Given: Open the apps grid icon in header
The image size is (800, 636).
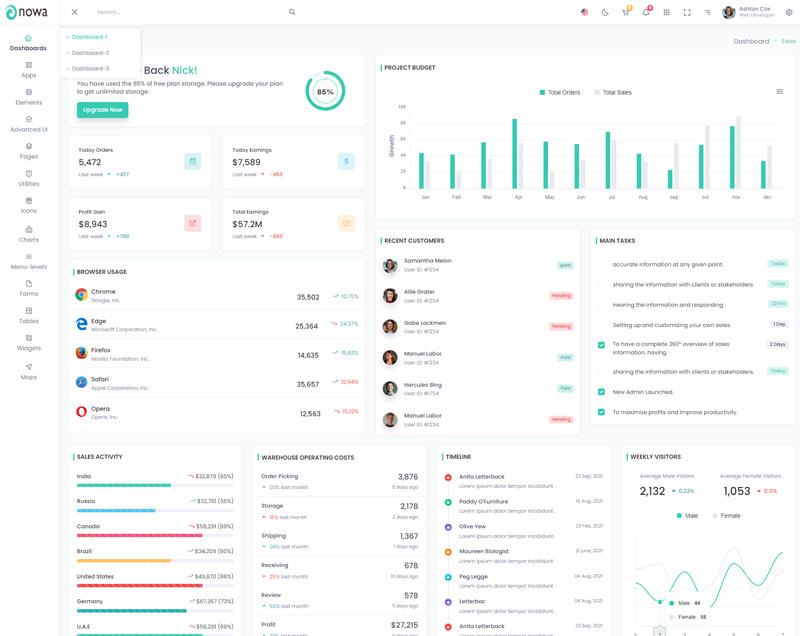Looking at the screenshot, I should (x=667, y=12).
